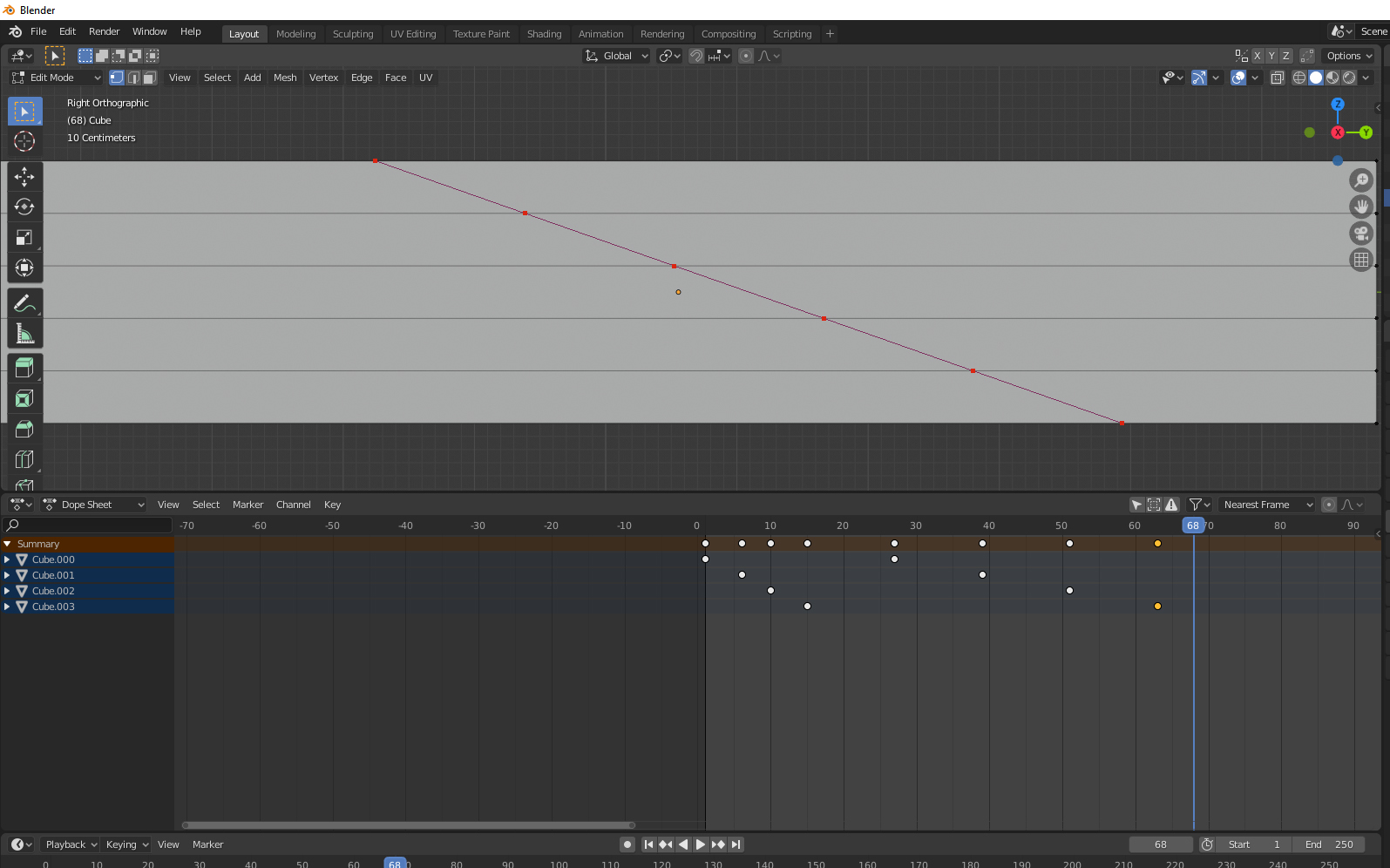The image size is (1390, 868).
Task: Switch to the Animation workspace tab
Action: coord(600,34)
